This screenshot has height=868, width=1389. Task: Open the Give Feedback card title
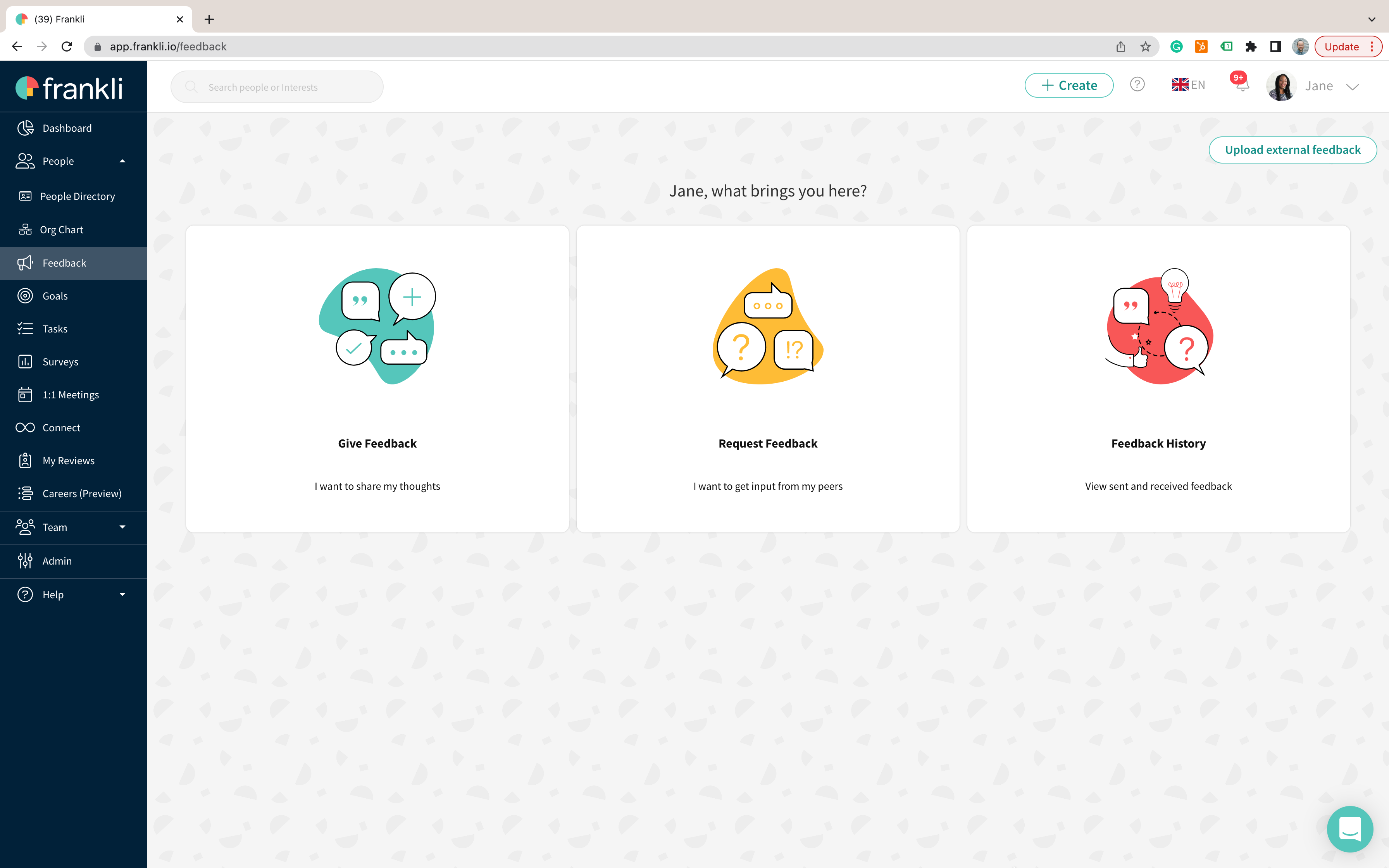click(x=377, y=443)
